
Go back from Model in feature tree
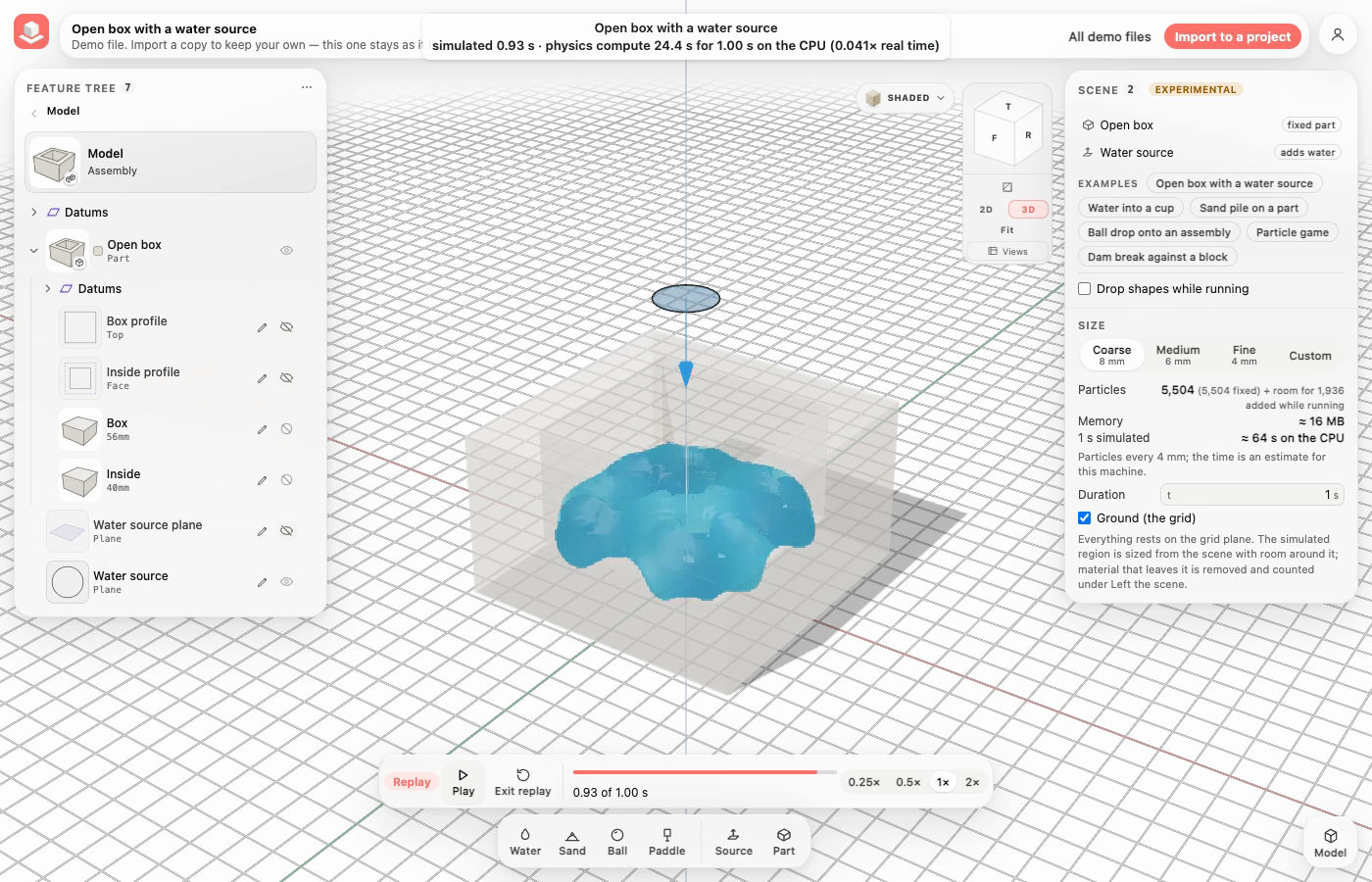click(34, 112)
